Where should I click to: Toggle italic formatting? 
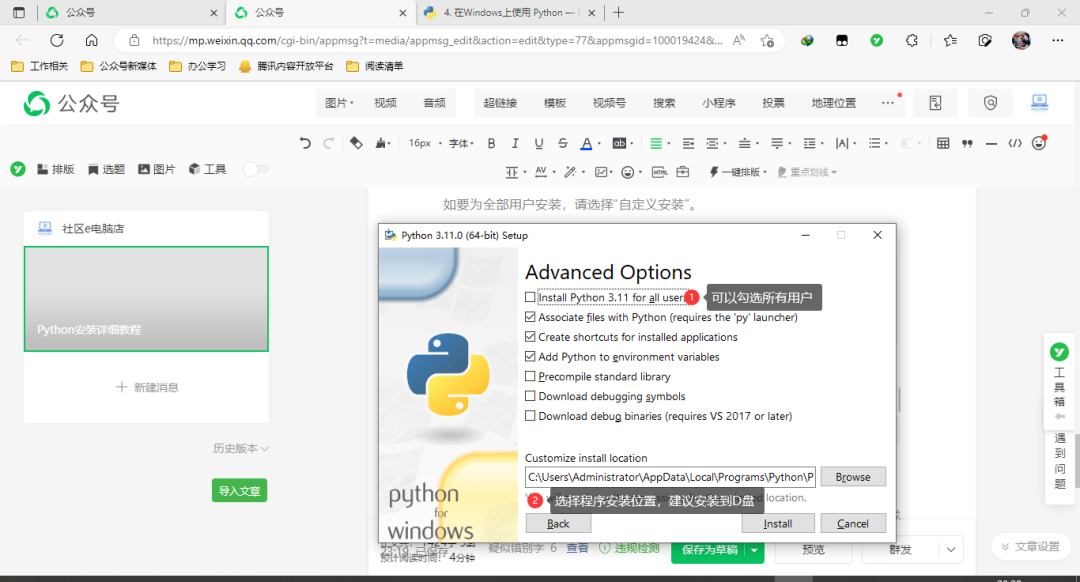pos(515,143)
